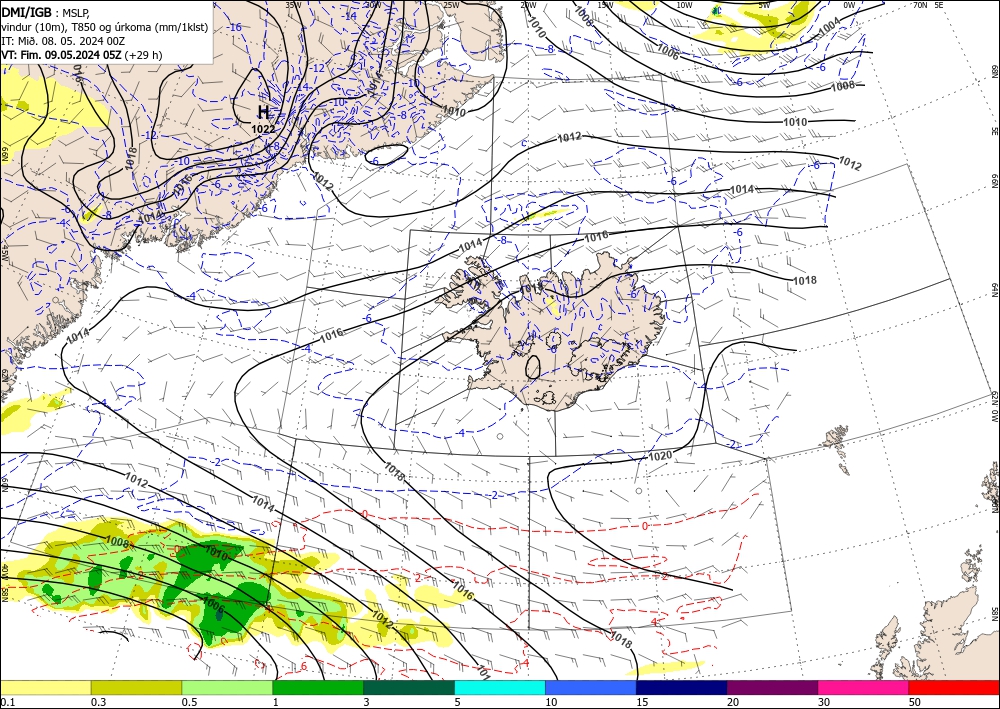Click the legend value '30'
The height and width of the screenshot is (709, 1000).
click(824, 702)
